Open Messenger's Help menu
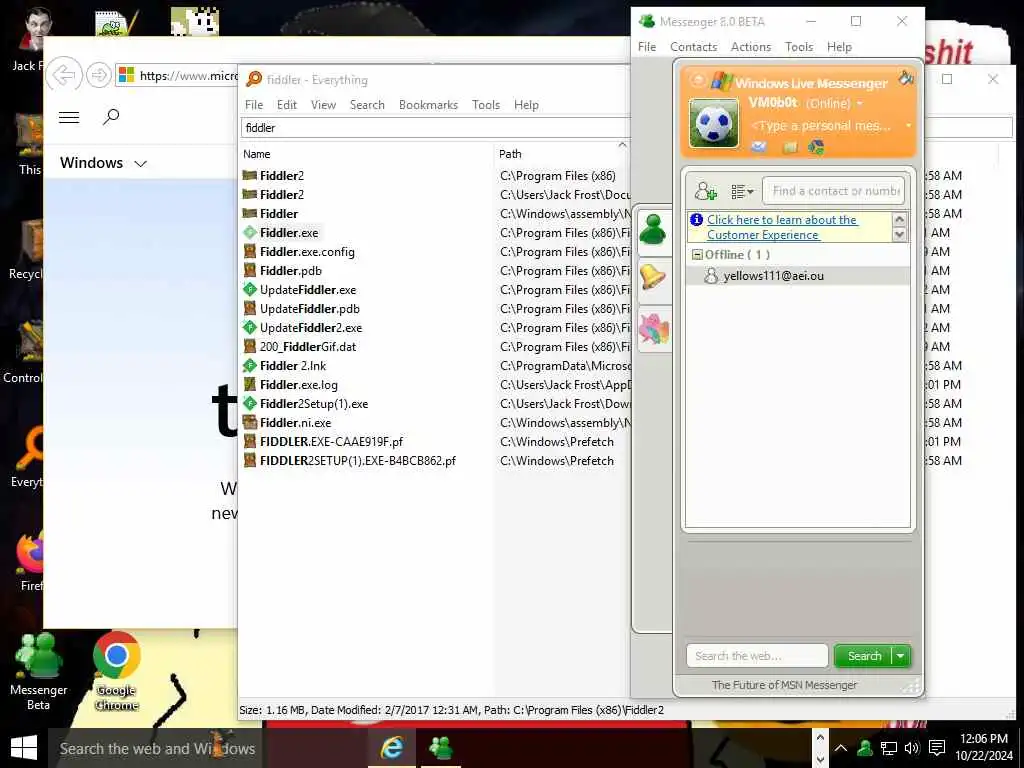The height and width of the screenshot is (768, 1024). coord(839,47)
